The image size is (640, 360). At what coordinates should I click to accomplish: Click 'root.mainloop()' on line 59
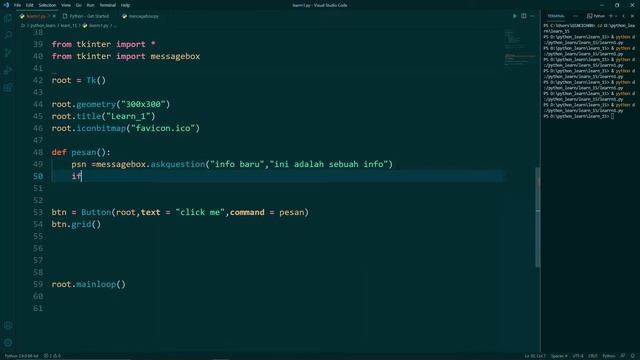[89, 284]
